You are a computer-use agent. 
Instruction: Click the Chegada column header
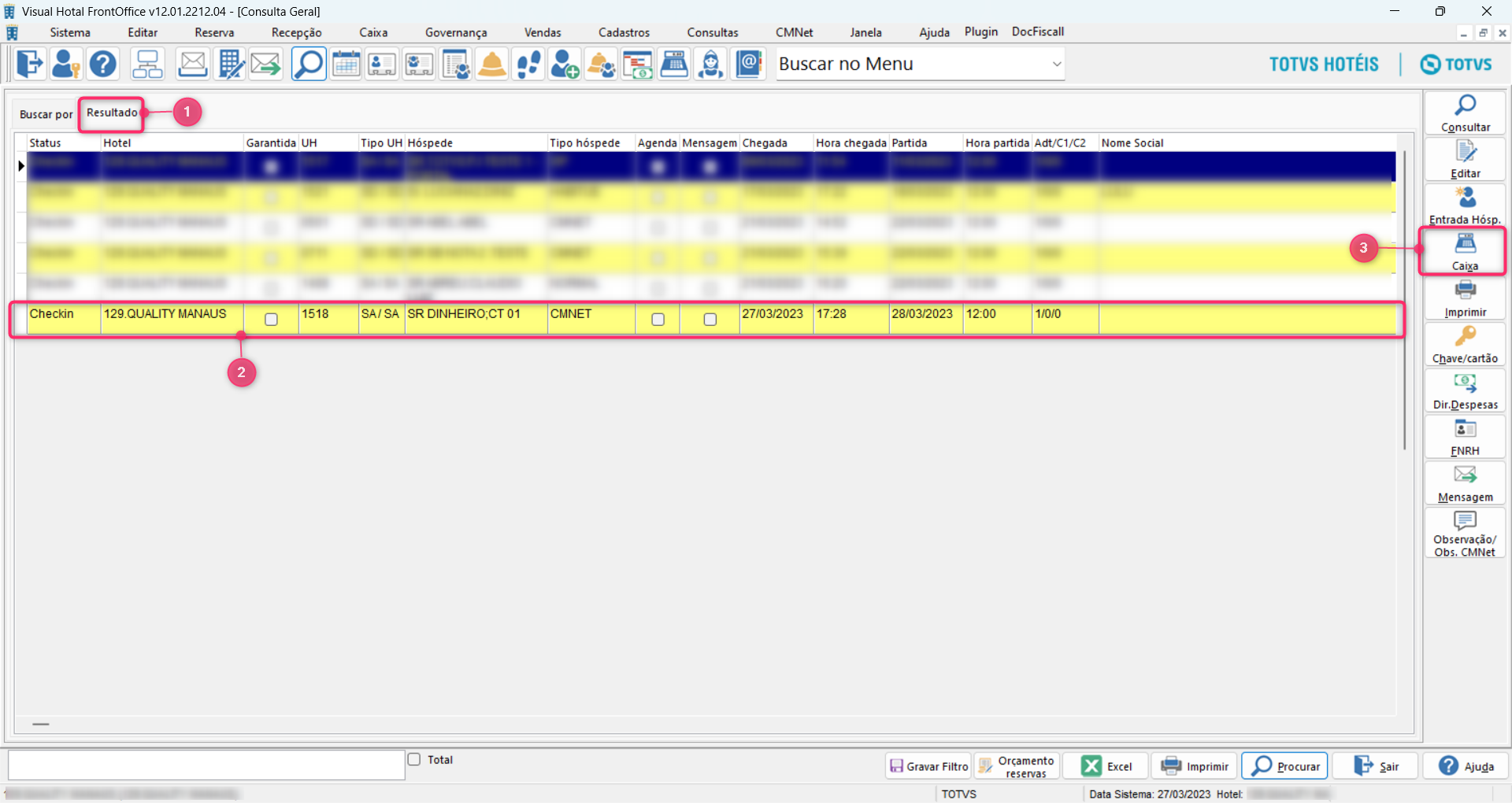point(776,142)
